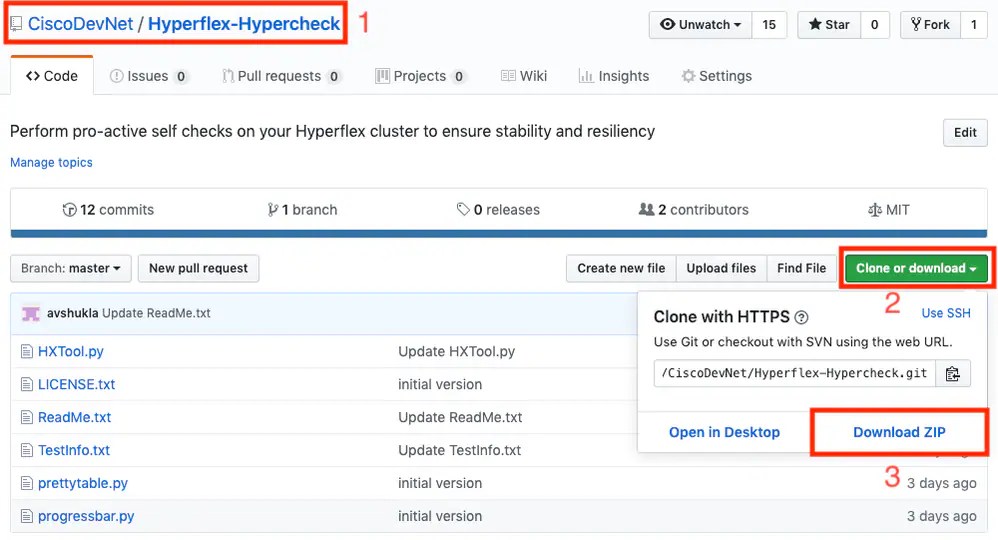Click the file icon next to progressbar.py

pos(26,516)
